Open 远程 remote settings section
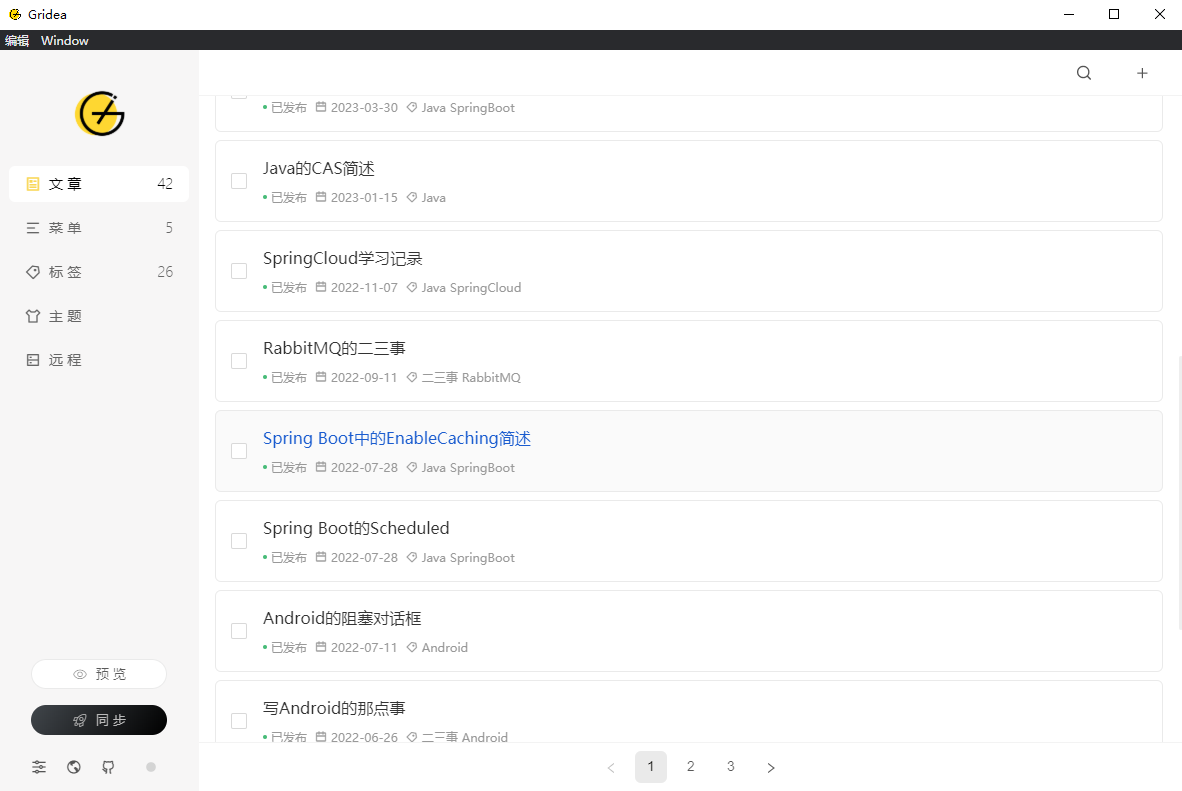1182x791 pixels. pyautogui.click(x=99, y=360)
